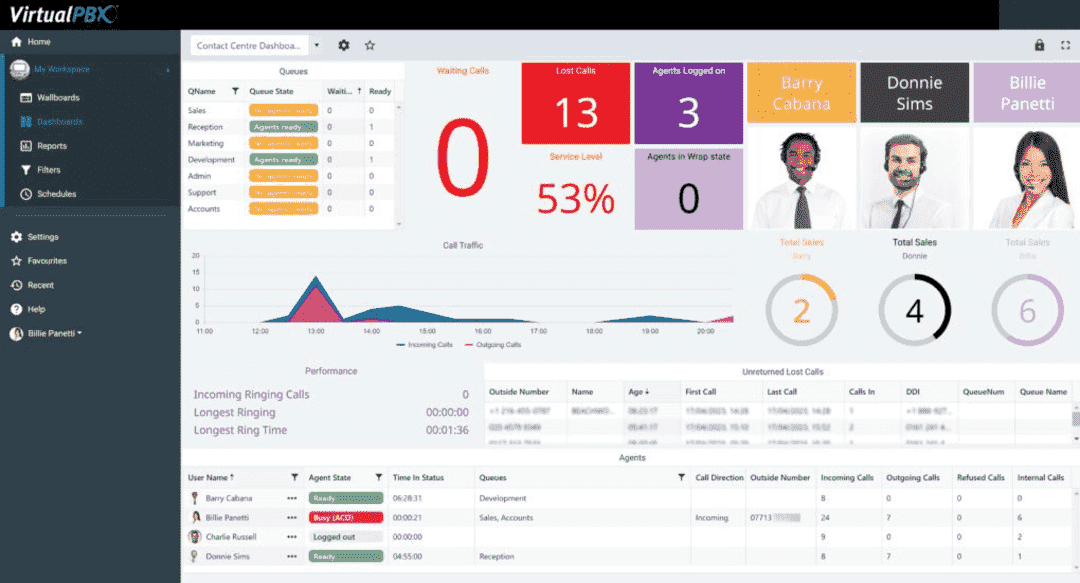Click Donnie's Total Sales progress ring
The height and width of the screenshot is (583, 1080).
tap(914, 310)
